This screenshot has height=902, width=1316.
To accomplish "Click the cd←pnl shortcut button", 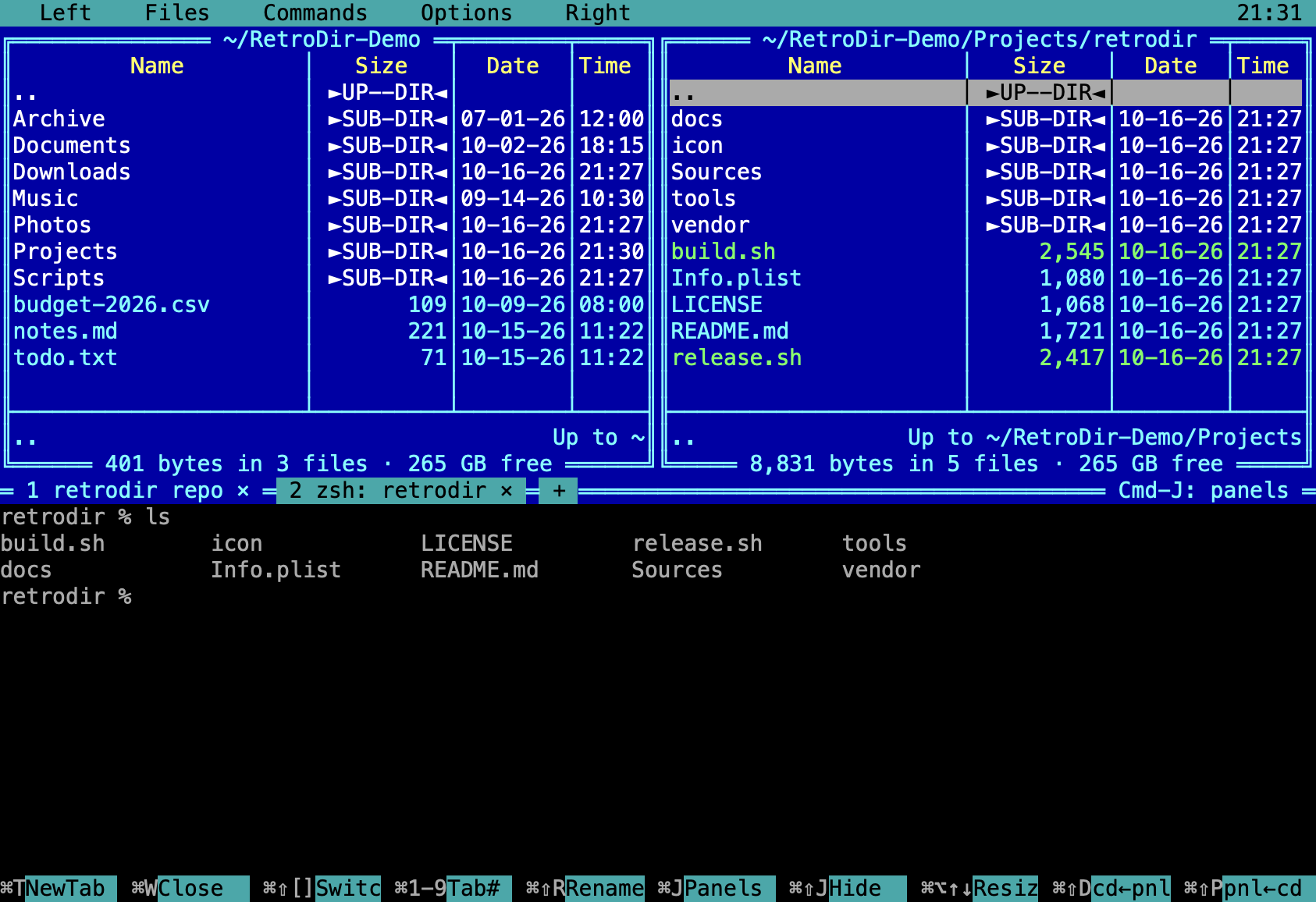I will pyautogui.click(x=1111, y=888).
